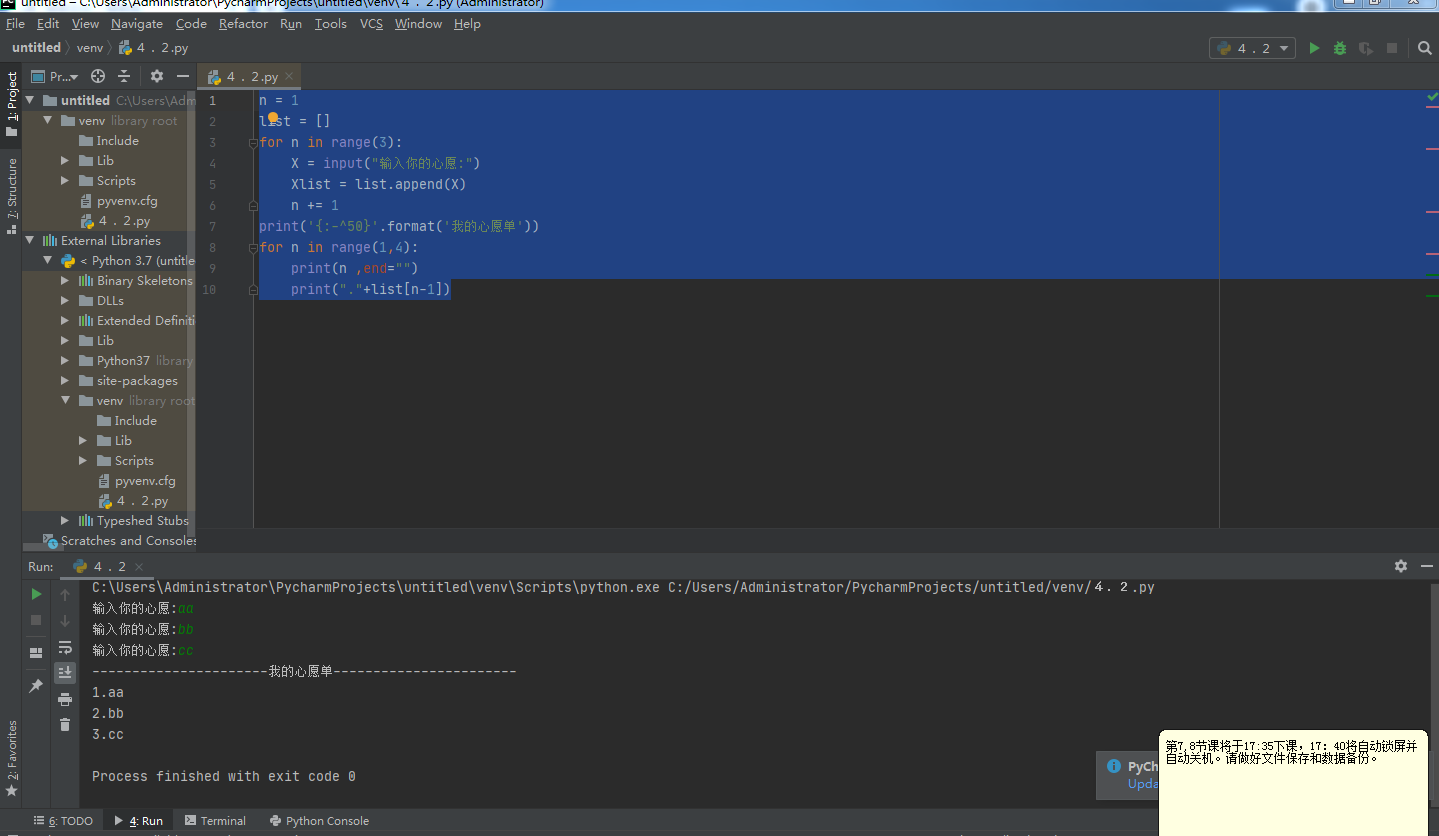Open Search Everywhere magnifier icon

(1425, 48)
